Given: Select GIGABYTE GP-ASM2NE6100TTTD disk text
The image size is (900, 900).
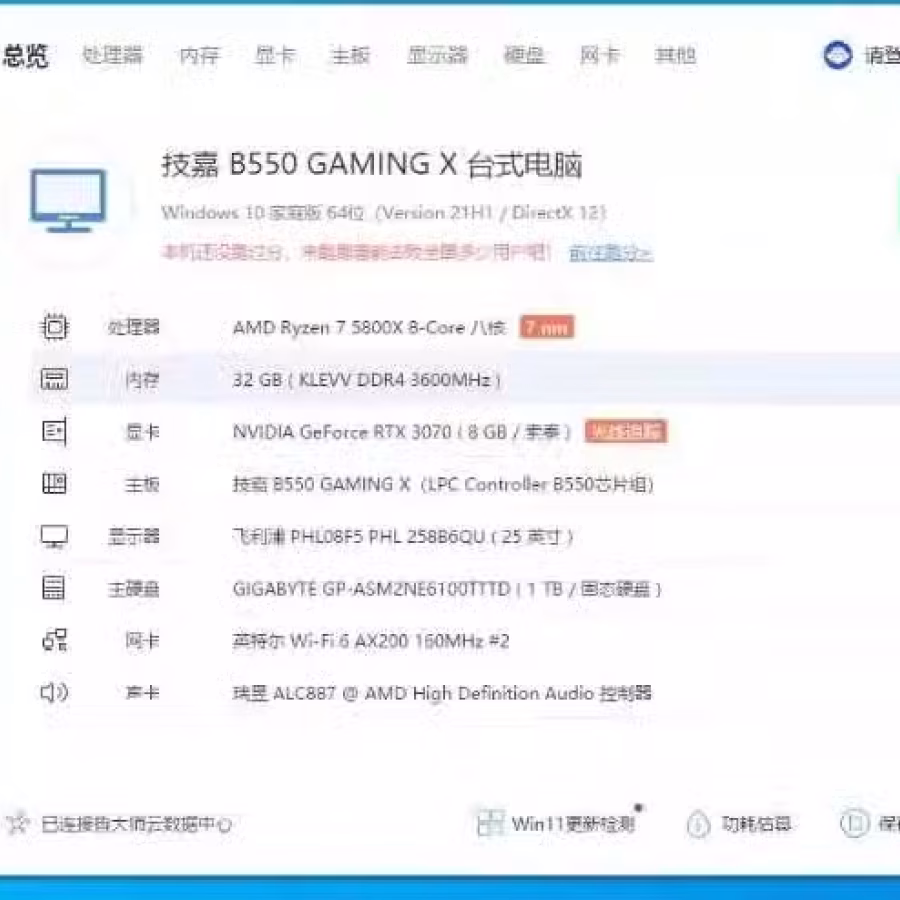Looking at the screenshot, I should pos(447,589).
